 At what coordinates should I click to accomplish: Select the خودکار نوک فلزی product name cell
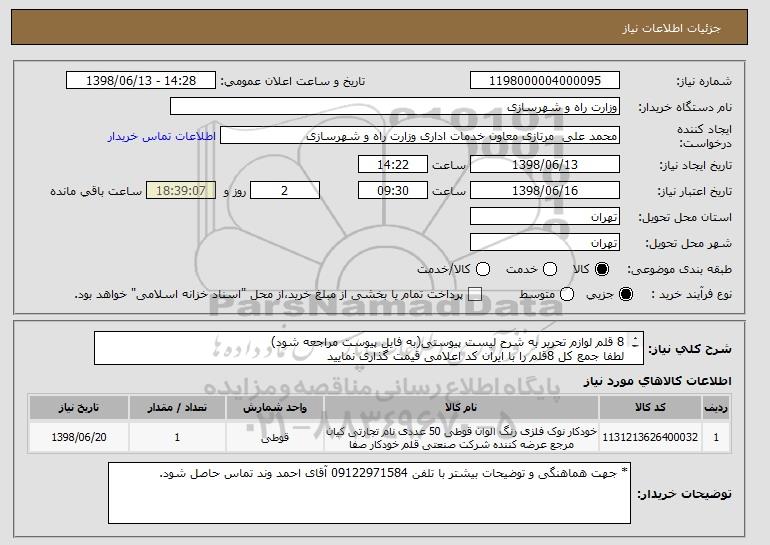461,437
